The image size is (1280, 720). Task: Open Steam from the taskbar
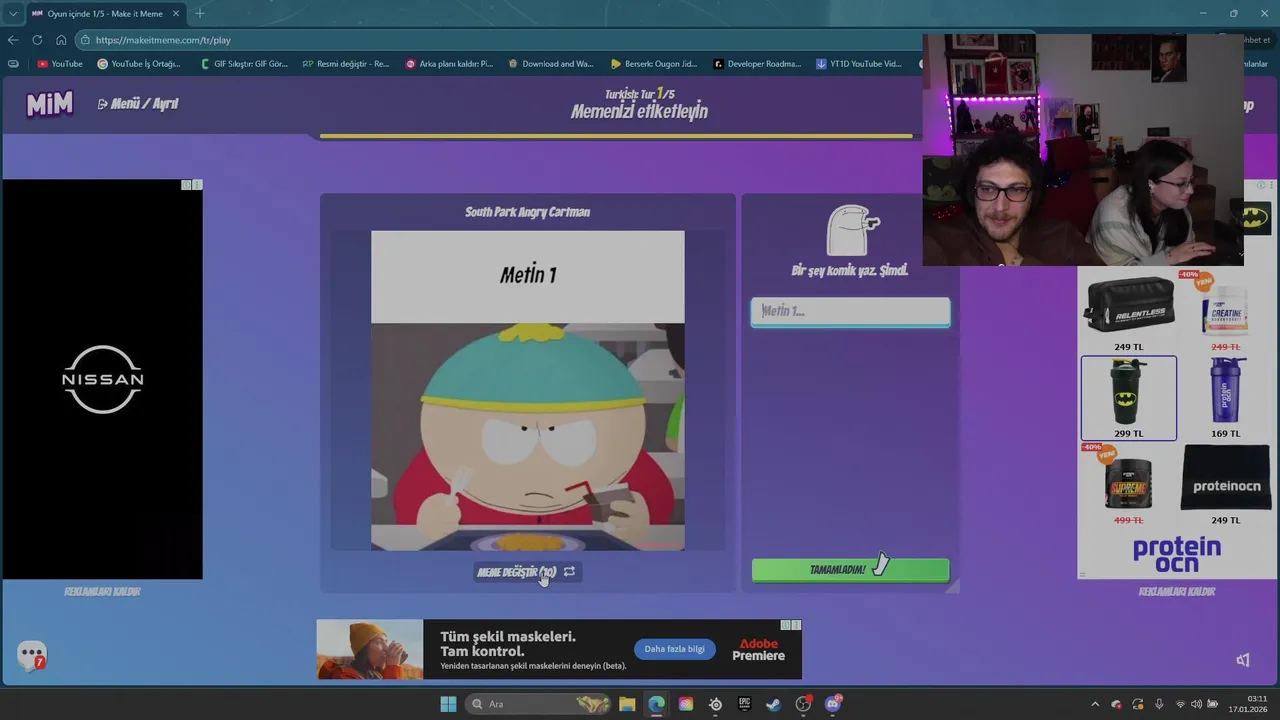click(x=773, y=704)
